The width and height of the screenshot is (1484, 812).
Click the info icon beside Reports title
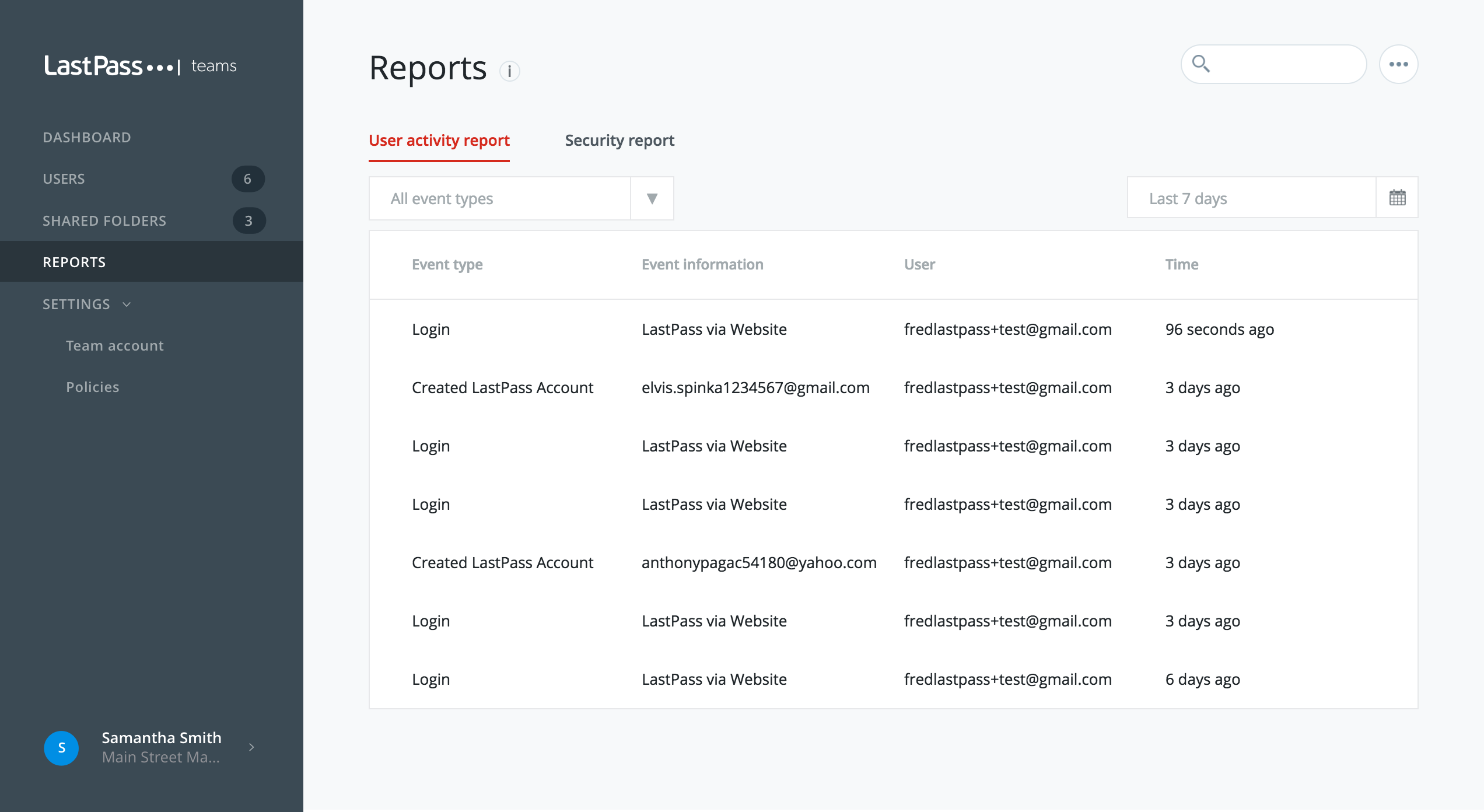509,71
